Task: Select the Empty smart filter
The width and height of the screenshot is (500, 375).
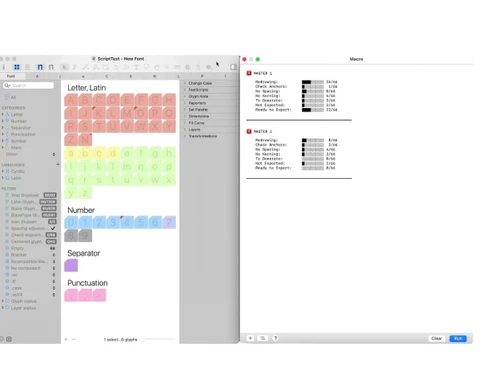Action: click(x=29, y=248)
